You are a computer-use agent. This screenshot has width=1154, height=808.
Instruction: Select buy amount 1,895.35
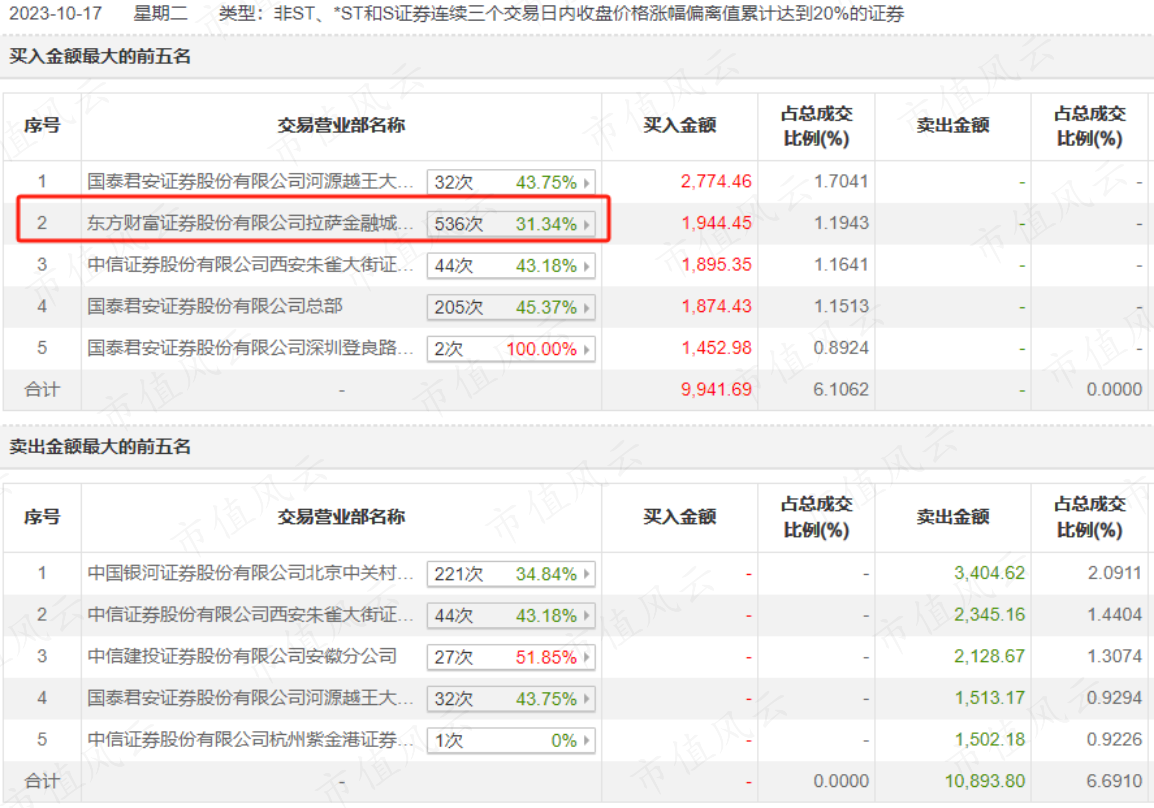point(716,264)
